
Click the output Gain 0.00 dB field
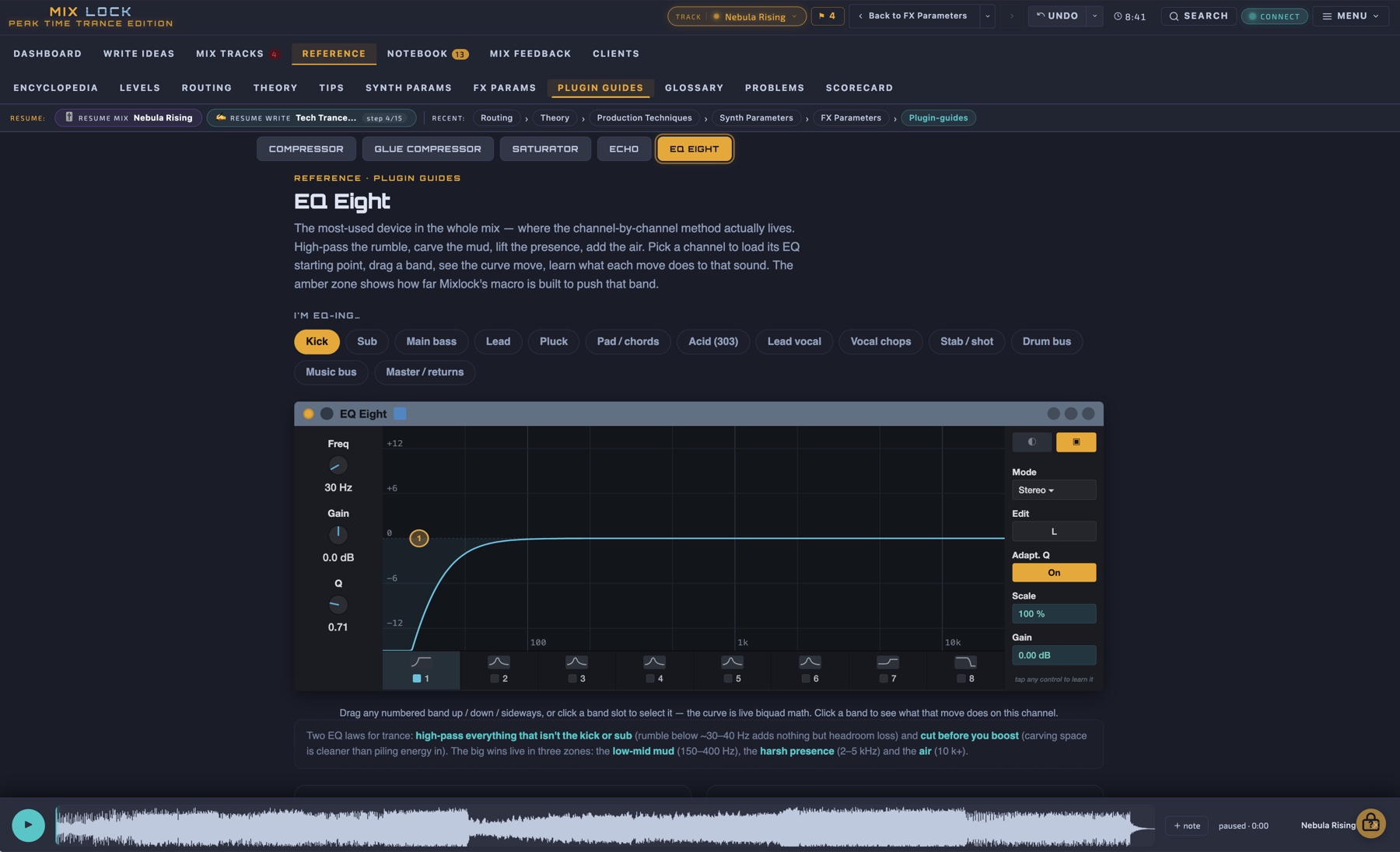pos(1054,655)
